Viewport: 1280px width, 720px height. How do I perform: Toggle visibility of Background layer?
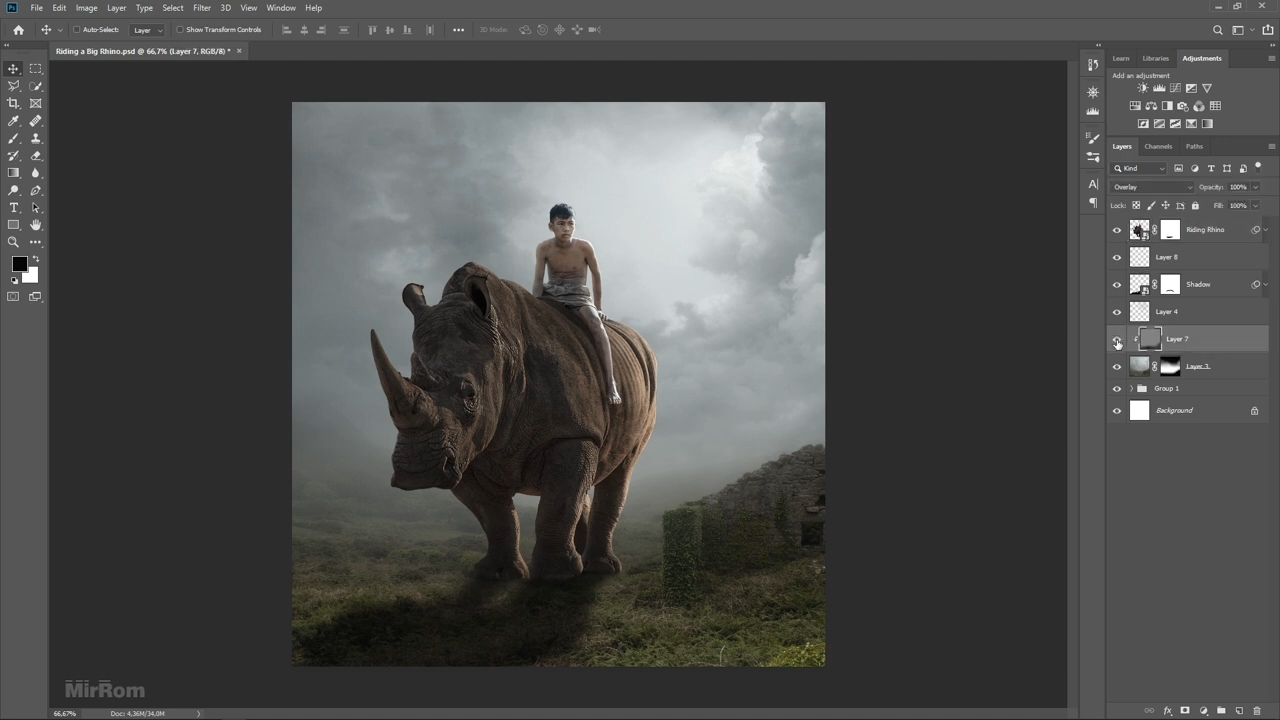1117,411
